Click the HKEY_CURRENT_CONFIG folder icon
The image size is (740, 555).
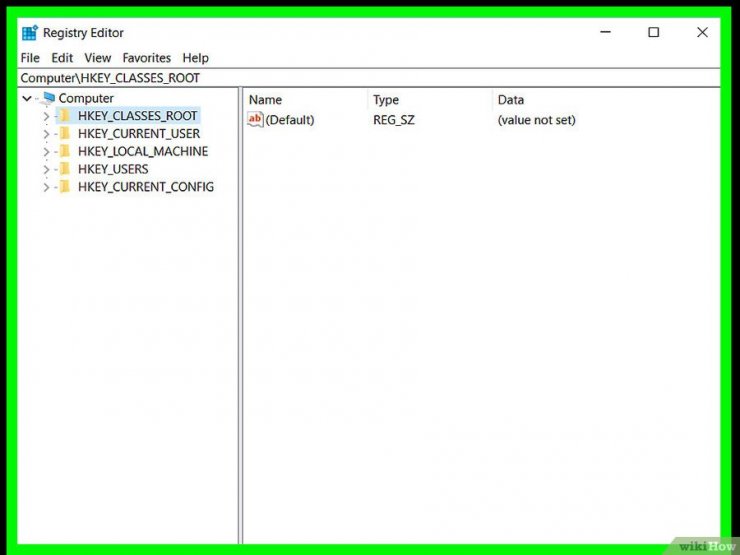[x=65, y=187]
